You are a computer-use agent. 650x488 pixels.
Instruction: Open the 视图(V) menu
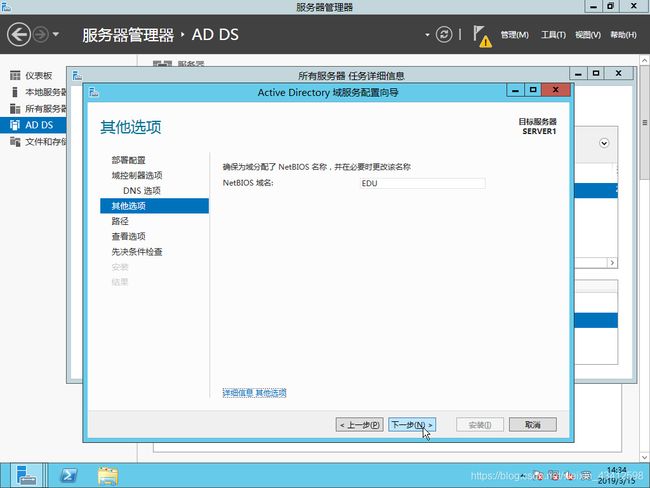pyautogui.click(x=588, y=35)
